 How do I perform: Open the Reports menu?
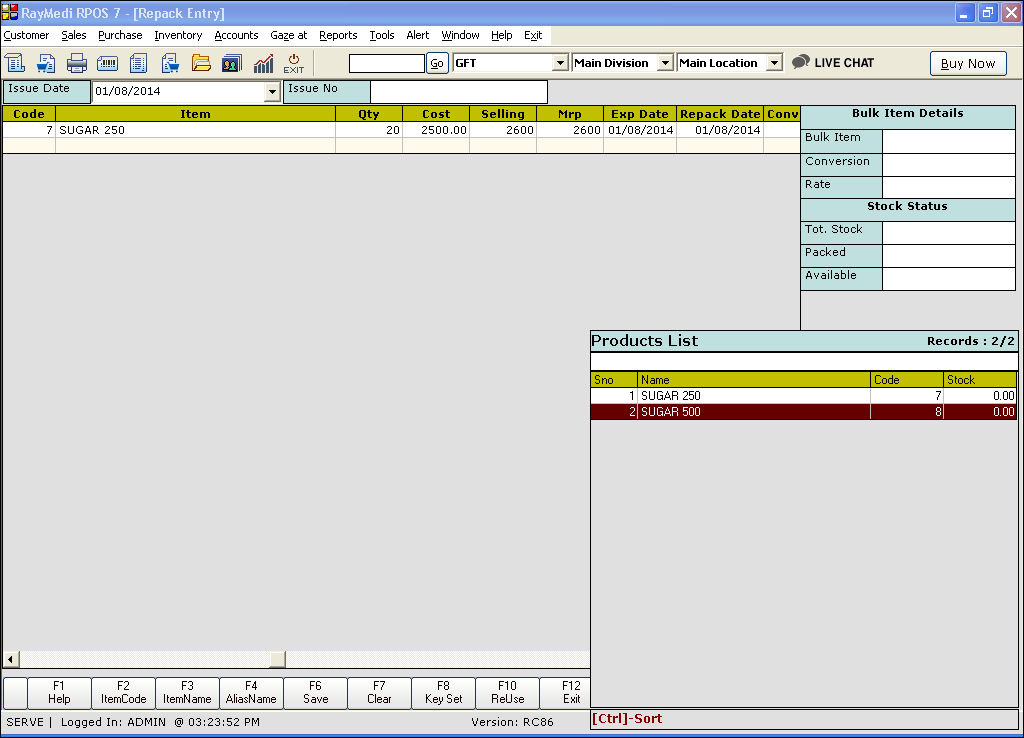click(338, 35)
